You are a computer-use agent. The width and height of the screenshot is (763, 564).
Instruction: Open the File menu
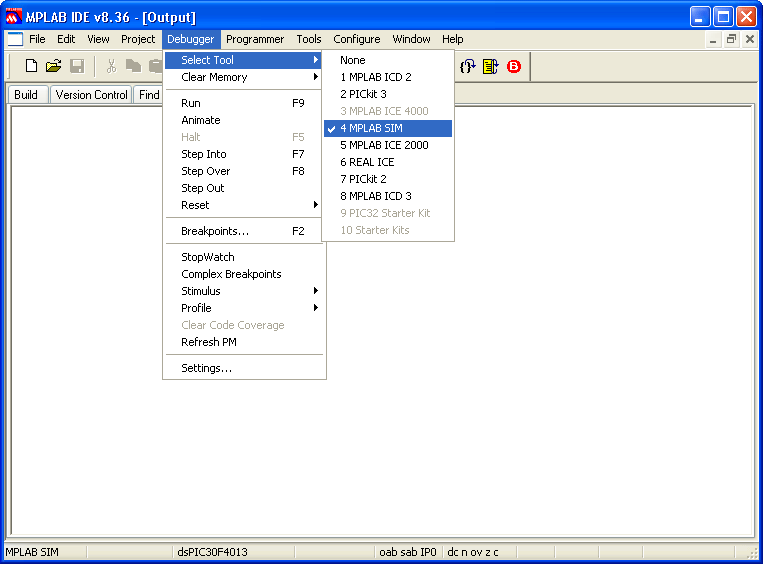(x=37, y=39)
